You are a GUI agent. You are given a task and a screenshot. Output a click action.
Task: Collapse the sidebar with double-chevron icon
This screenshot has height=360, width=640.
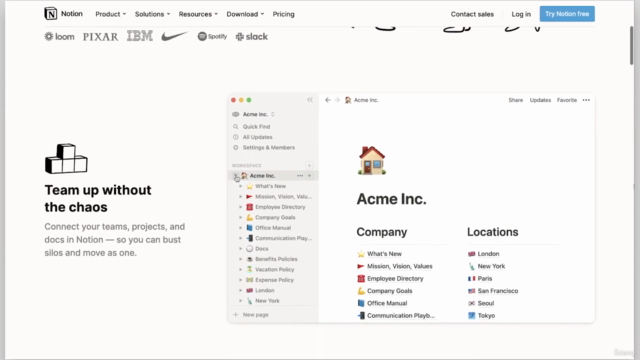tap(310, 100)
